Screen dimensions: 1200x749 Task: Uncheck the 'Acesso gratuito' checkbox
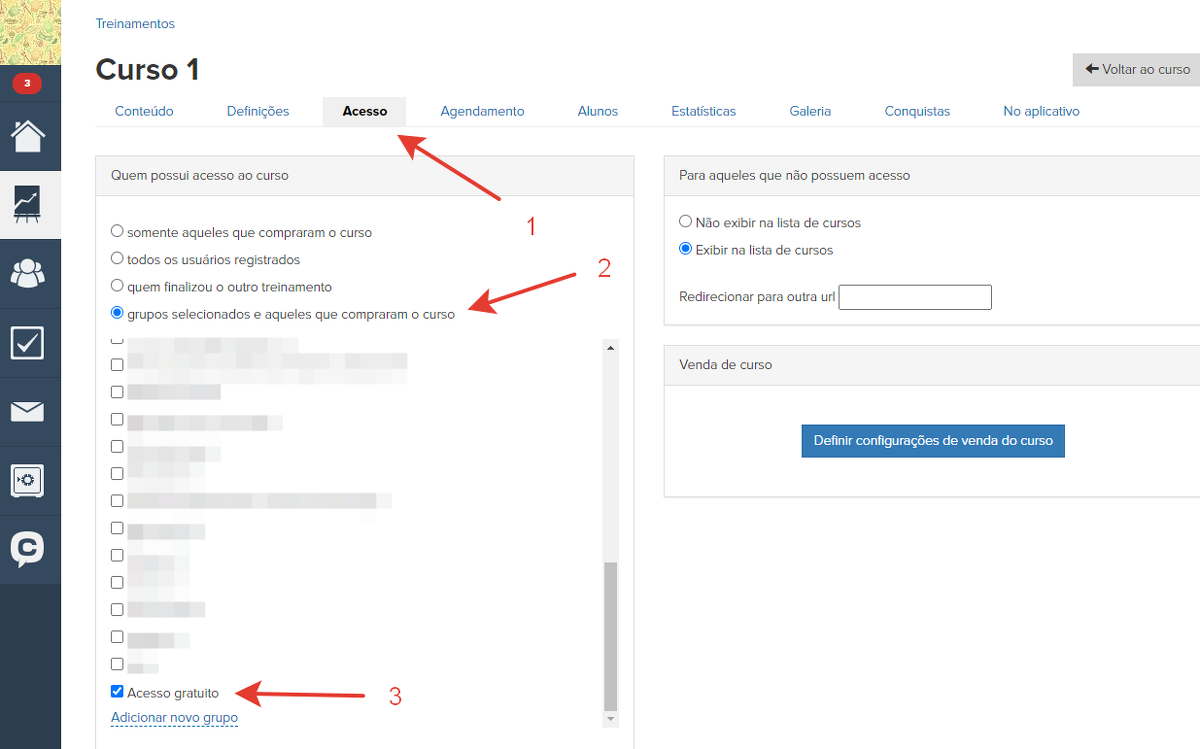pyautogui.click(x=117, y=692)
